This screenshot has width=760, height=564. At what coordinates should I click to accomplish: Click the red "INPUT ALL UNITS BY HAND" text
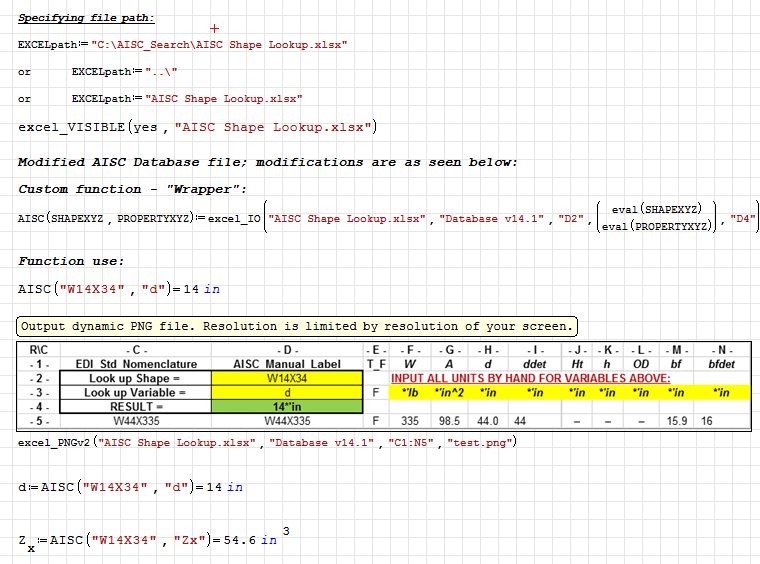tap(530, 379)
